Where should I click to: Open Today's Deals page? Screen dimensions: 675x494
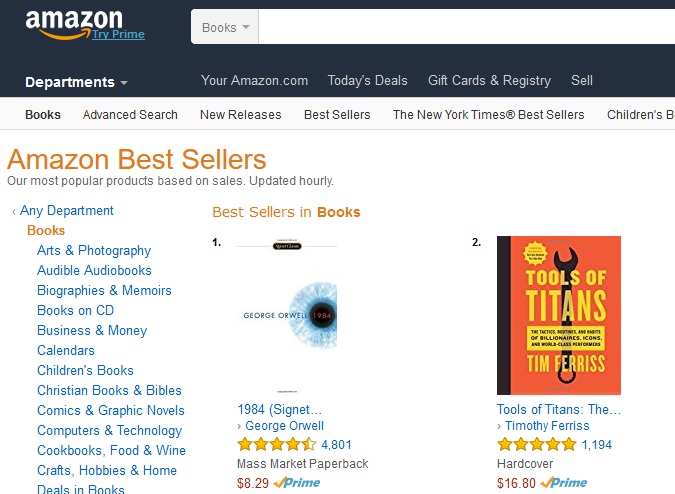tap(367, 80)
